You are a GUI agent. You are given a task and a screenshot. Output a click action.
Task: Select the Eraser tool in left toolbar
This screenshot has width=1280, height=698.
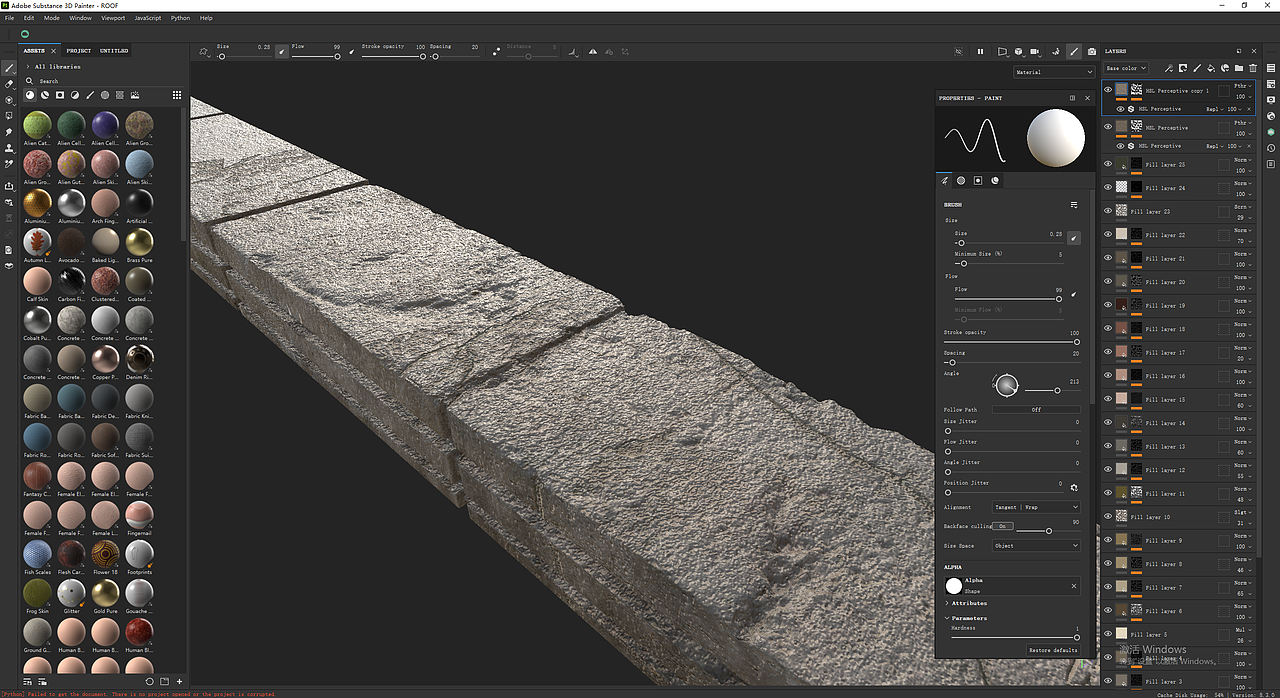9,84
